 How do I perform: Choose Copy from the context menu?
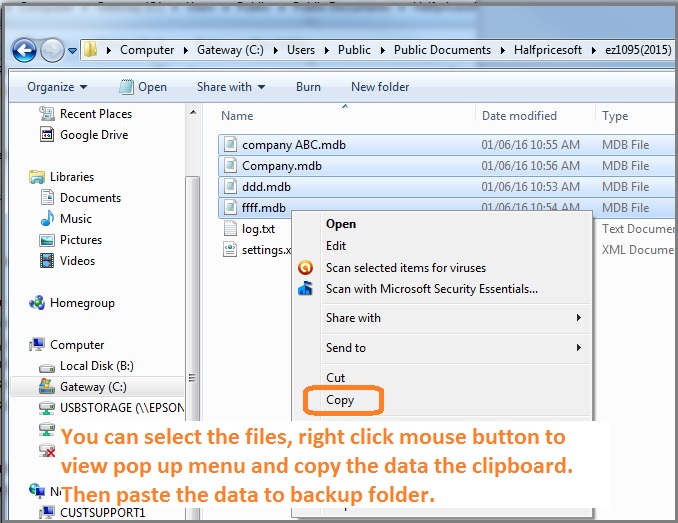click(340, 400)
